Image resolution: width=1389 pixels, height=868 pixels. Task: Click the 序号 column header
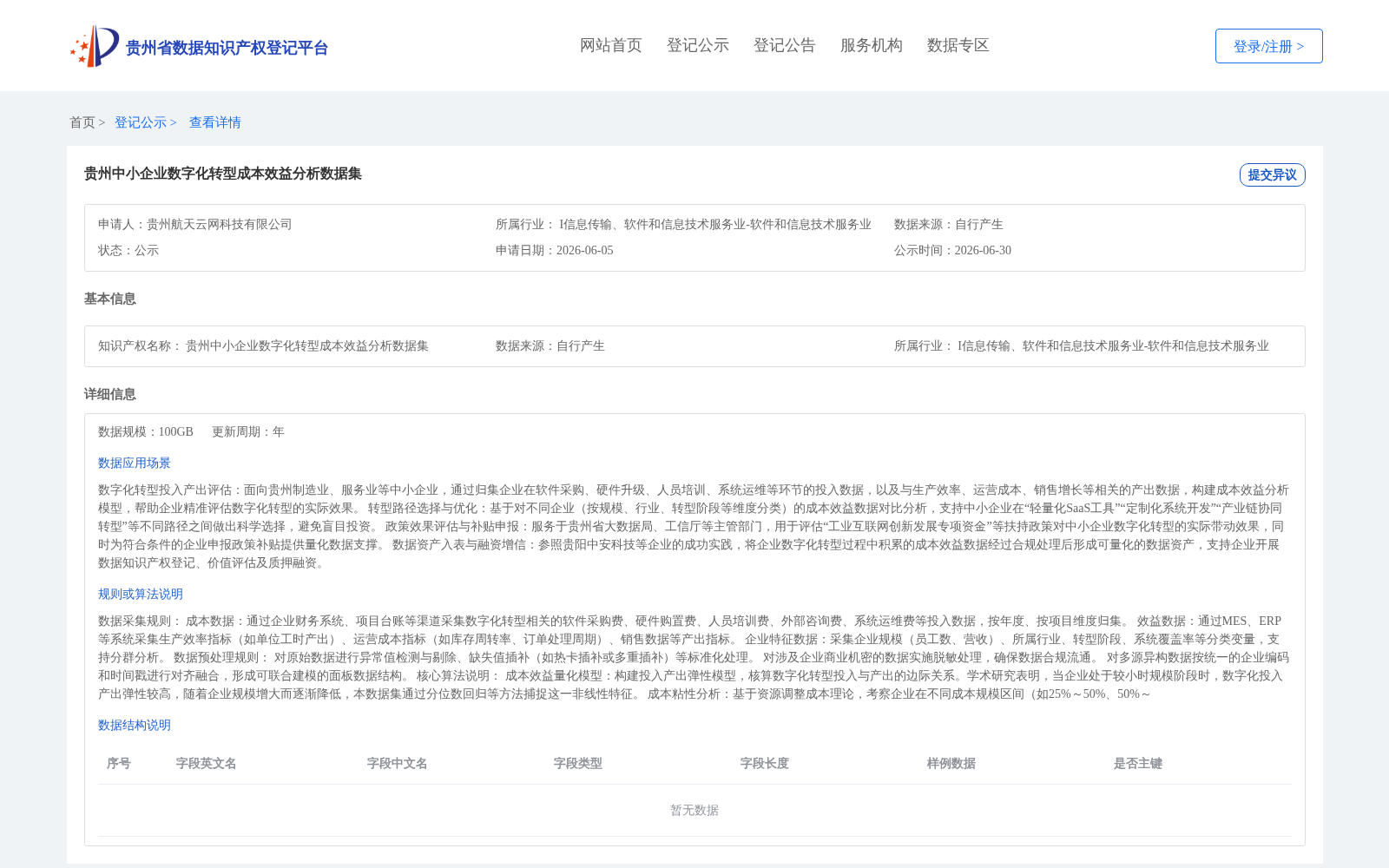coord(119,763)
